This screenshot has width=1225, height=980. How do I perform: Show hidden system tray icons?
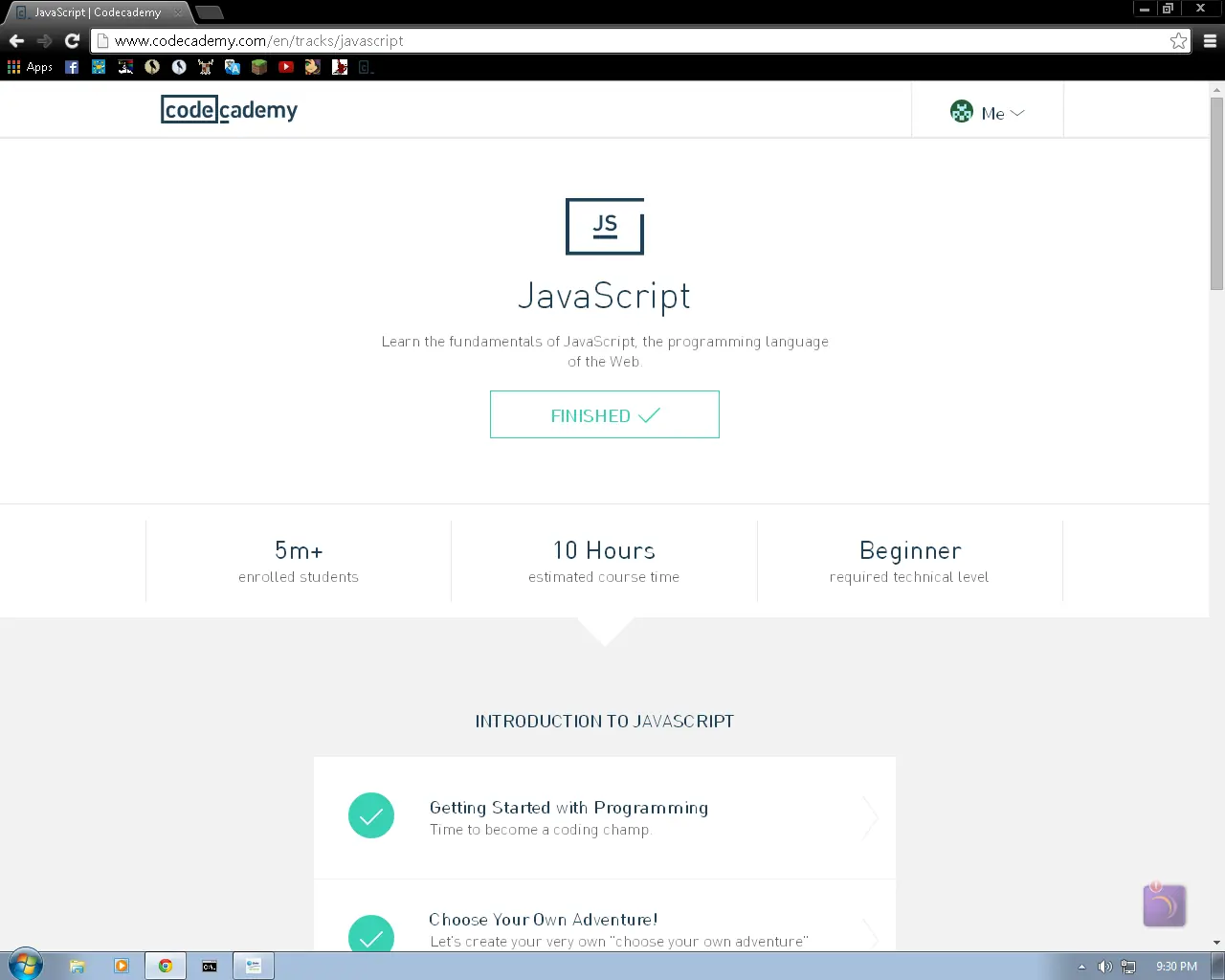1081,967
